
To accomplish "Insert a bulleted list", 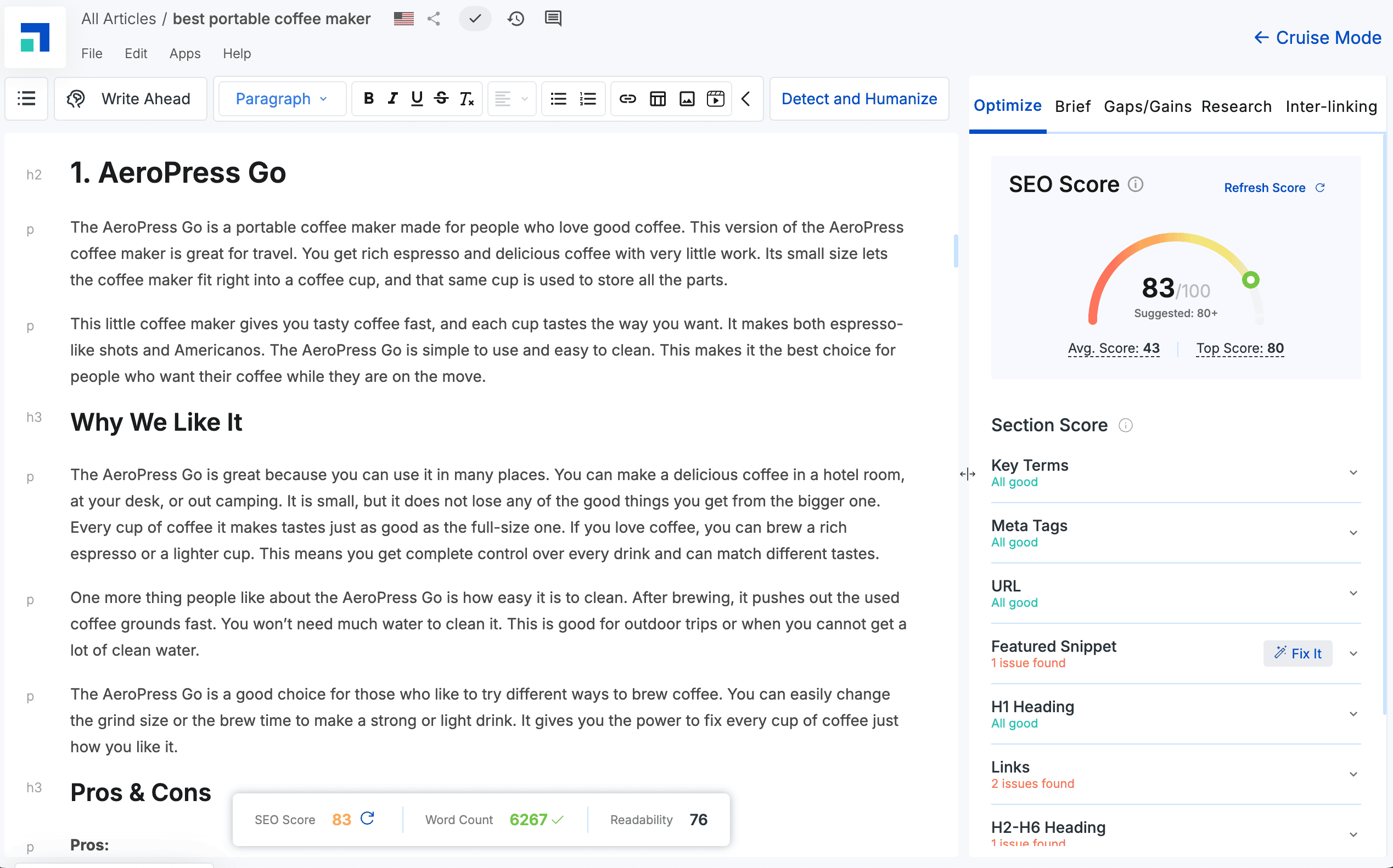I will pyautogui.click(x=558, y=99).
